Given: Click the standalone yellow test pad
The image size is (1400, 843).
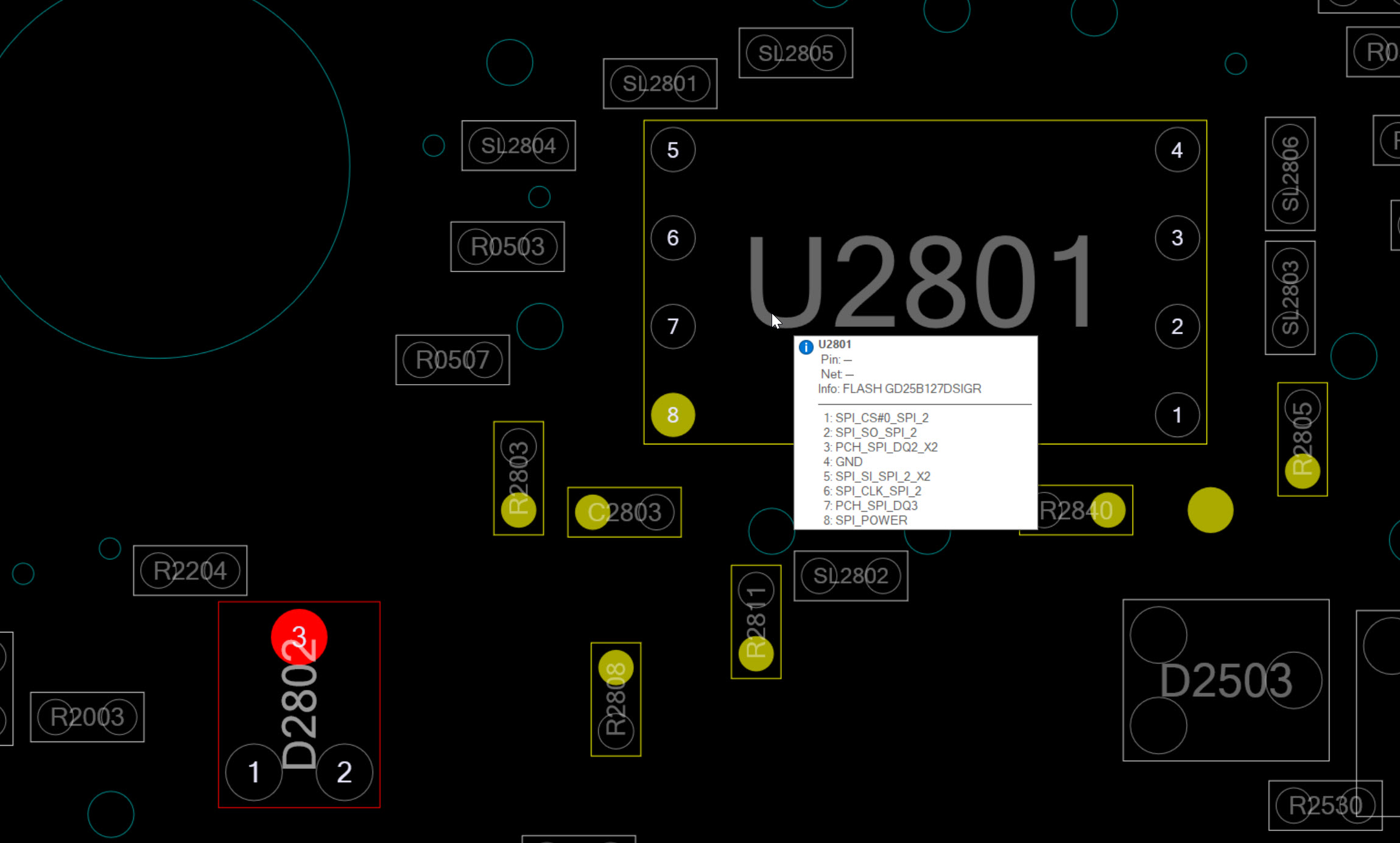Looking at the screenshot, I should [1210, 510].
